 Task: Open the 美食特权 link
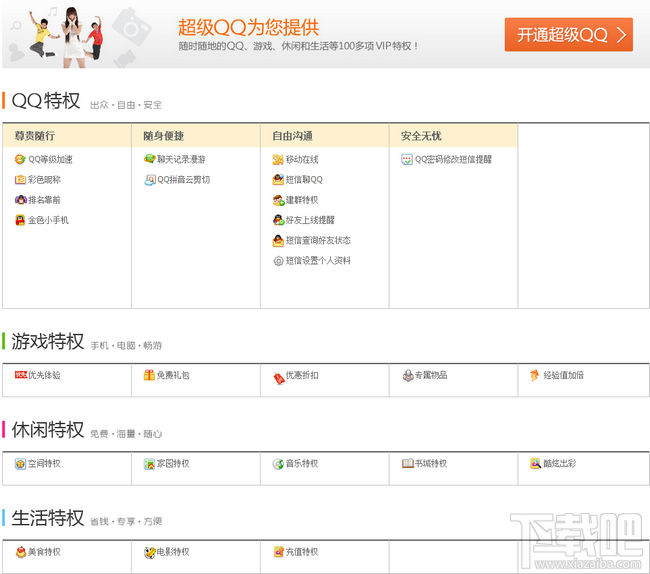click(x=44, y=552)
